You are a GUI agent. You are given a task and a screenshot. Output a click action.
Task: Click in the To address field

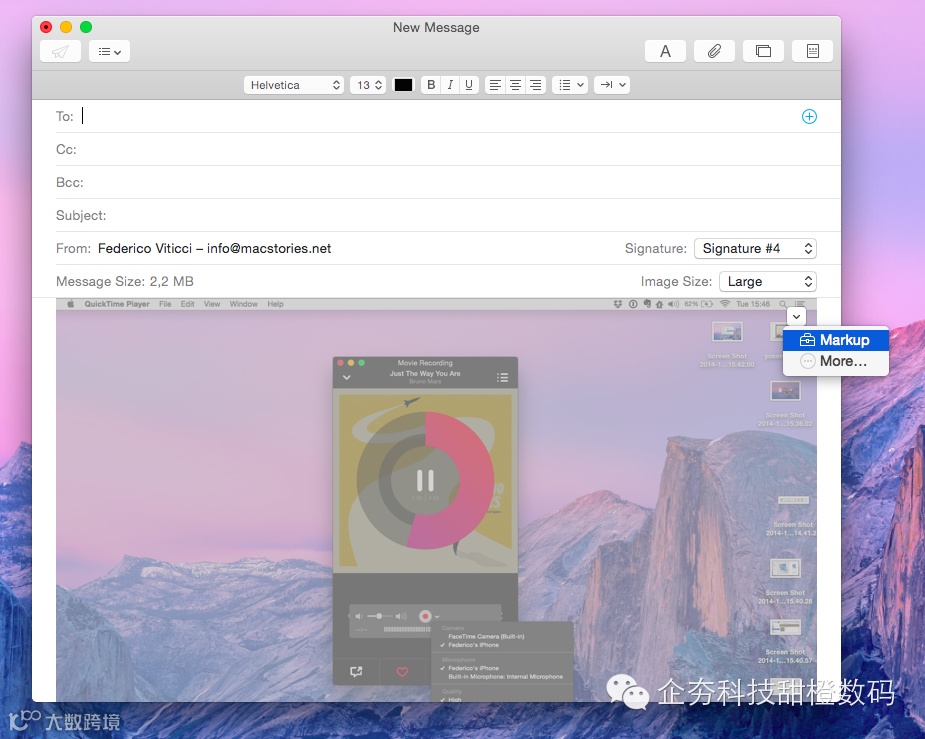point(437,116)
